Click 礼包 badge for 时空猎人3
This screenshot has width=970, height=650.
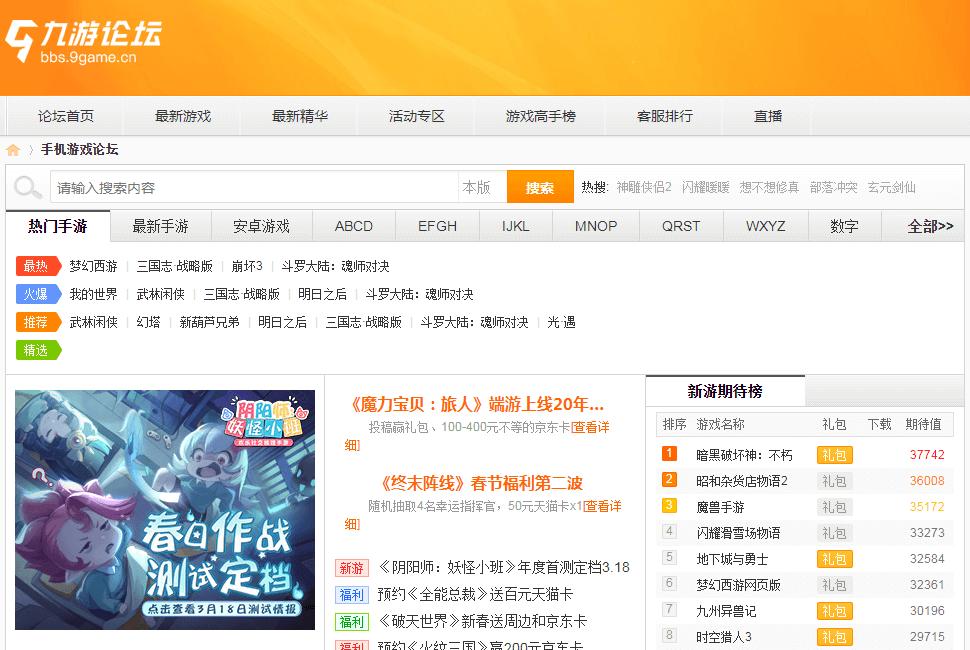point(835,637)
